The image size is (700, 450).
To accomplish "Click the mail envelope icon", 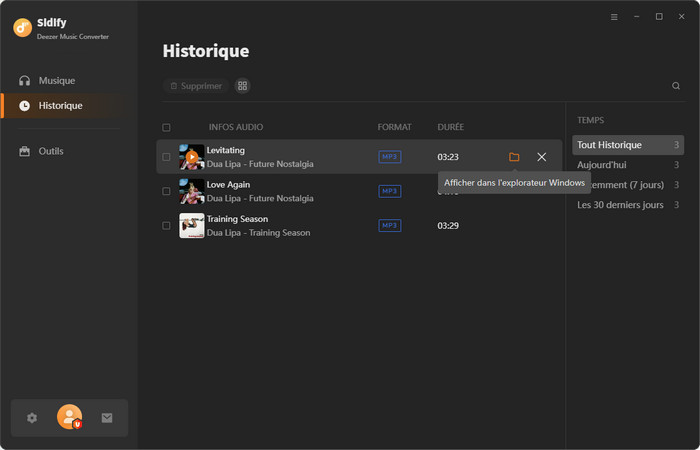I will [107, 418].
